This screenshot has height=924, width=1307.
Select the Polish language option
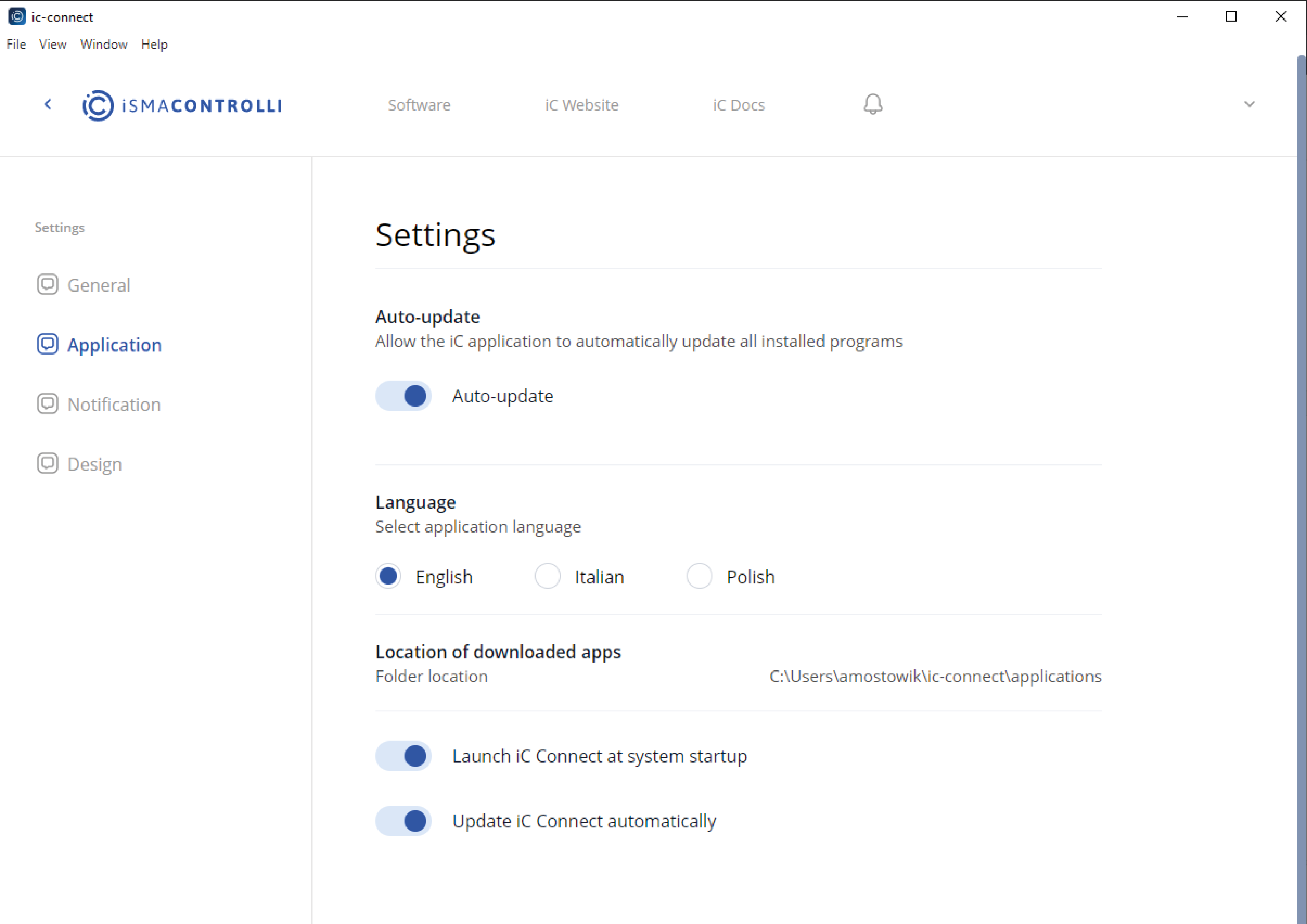699,576
